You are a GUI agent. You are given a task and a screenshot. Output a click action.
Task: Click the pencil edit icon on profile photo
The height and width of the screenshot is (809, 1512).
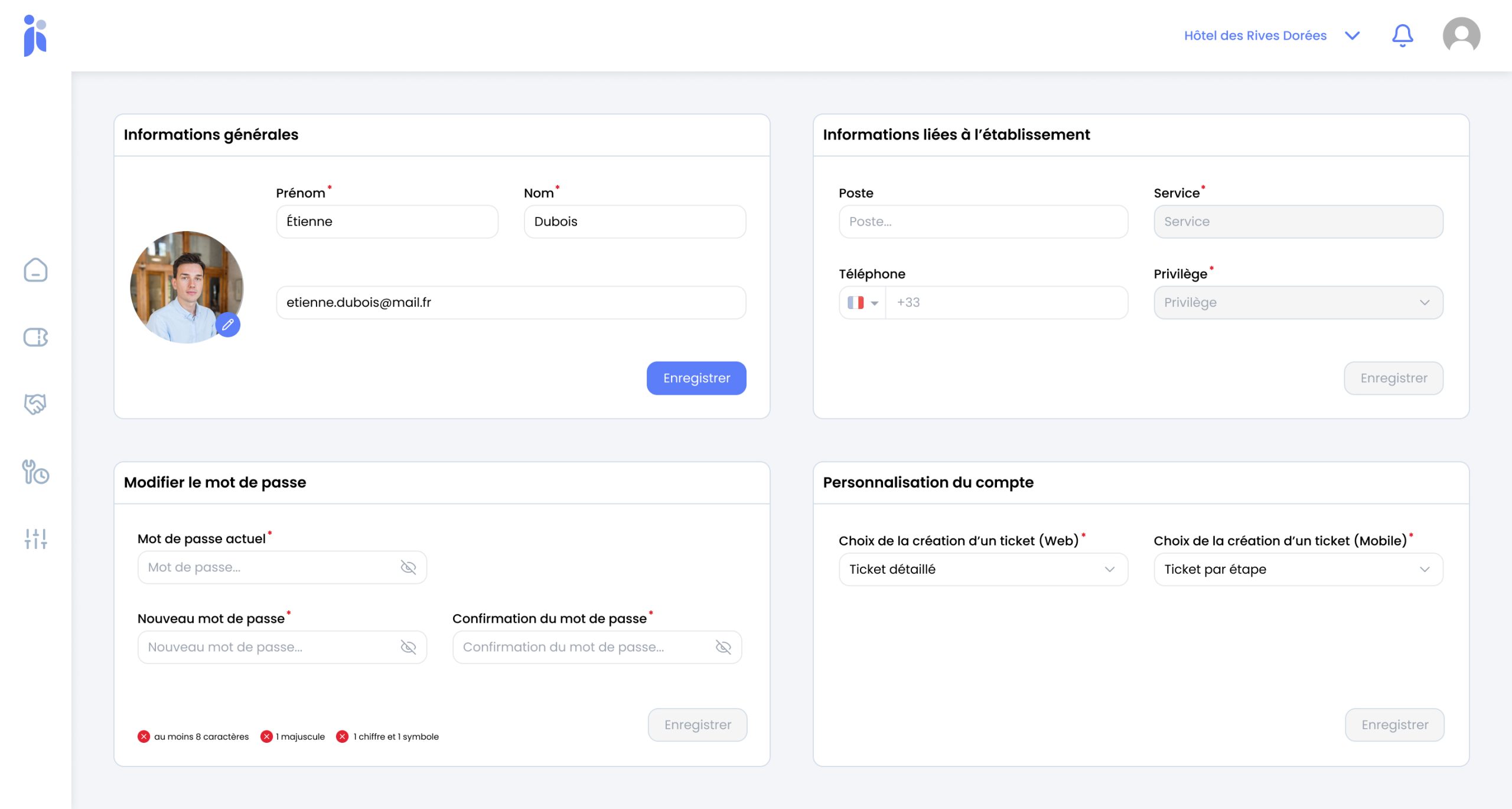(x=228, y=324)
